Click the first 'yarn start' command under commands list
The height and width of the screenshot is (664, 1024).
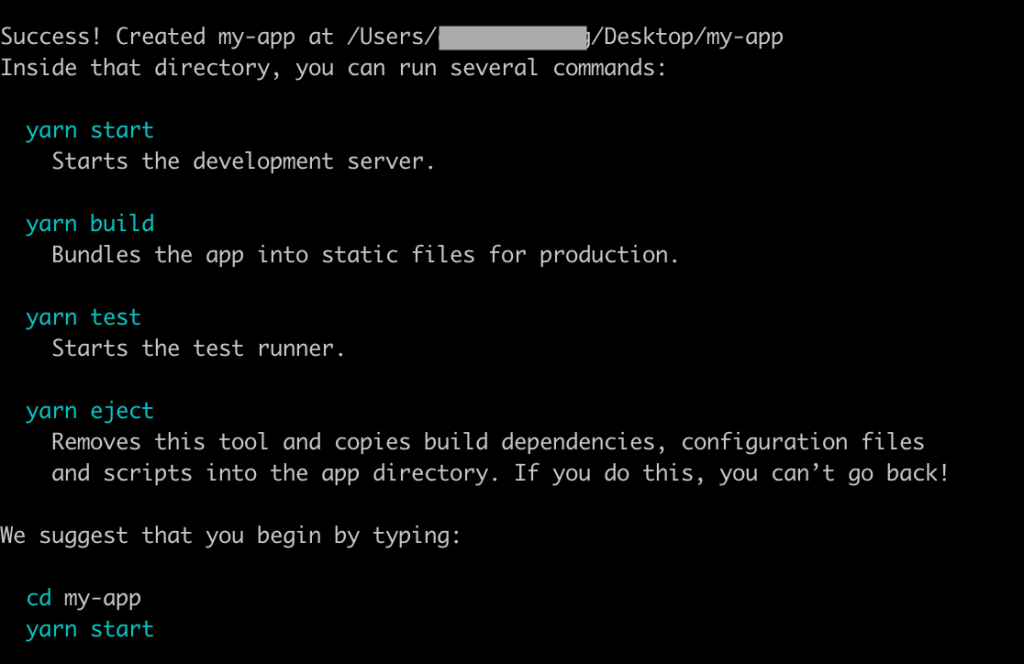click(x=90, y=131)
